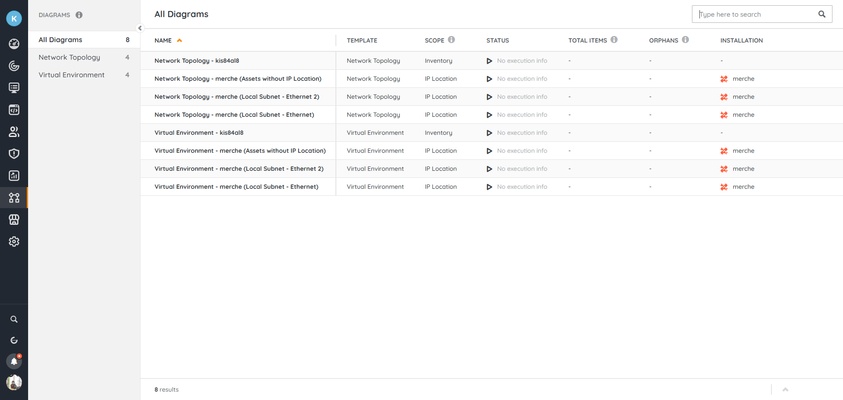843x400 pixels.
Task: Open the Security shield icon in sidebar
Action: [x=14, y=154]
